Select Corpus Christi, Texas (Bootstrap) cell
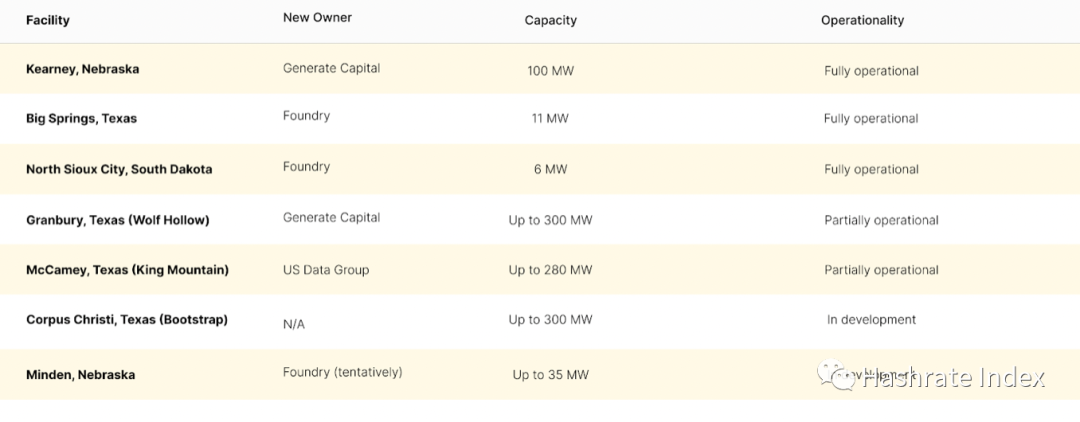This screenshot has height=422, width=1080. coord(127,320)
